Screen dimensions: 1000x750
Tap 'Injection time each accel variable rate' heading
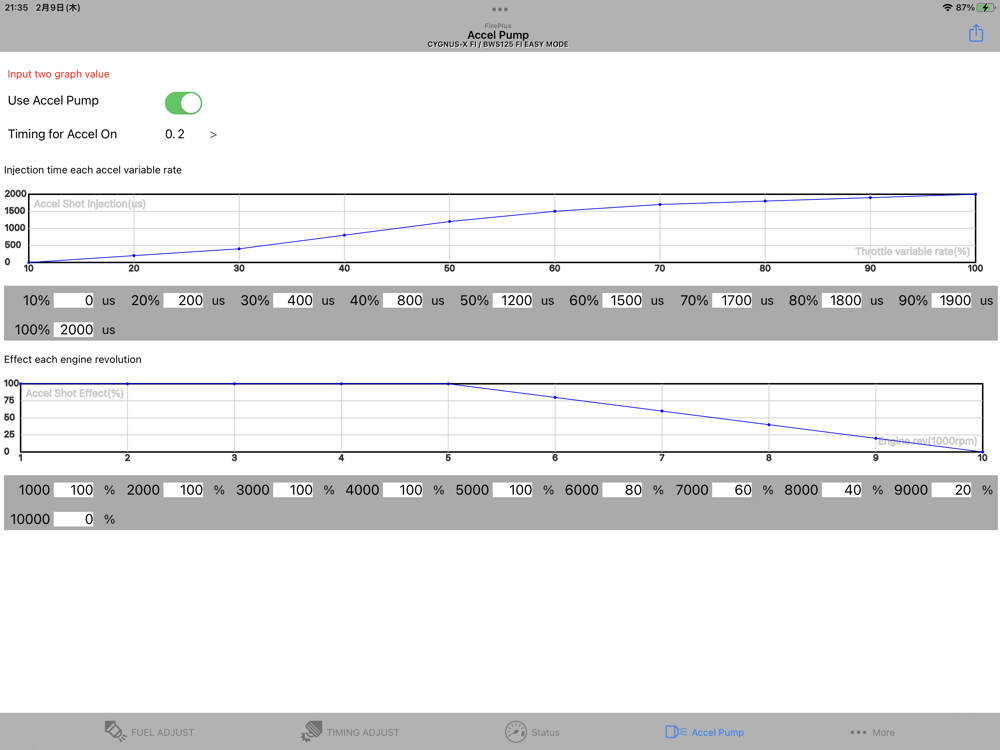coord(92,170)
